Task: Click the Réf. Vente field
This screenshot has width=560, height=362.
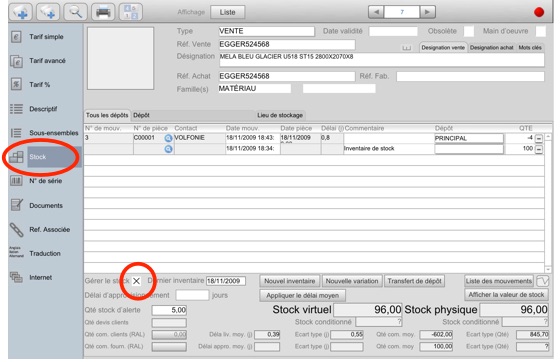Action: click(x=287, y=45)
